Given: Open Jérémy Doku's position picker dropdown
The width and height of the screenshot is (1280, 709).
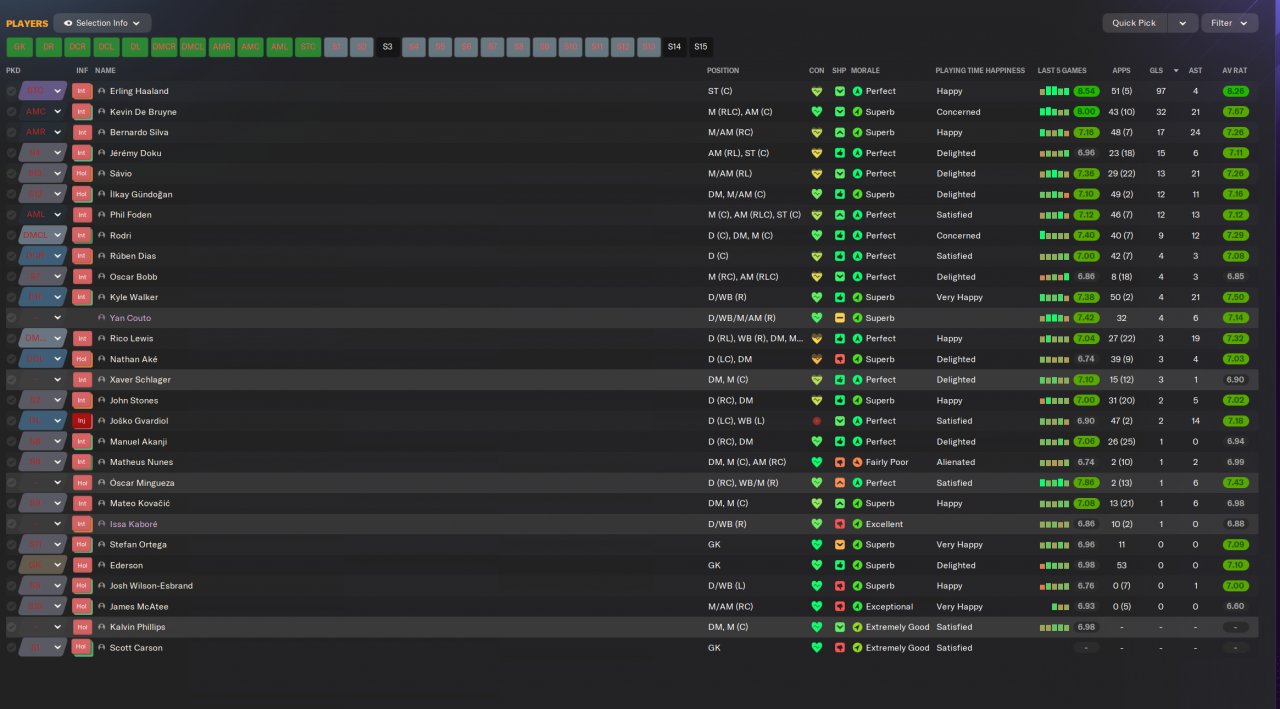Looking at the screenshot, I should point(43,153).
